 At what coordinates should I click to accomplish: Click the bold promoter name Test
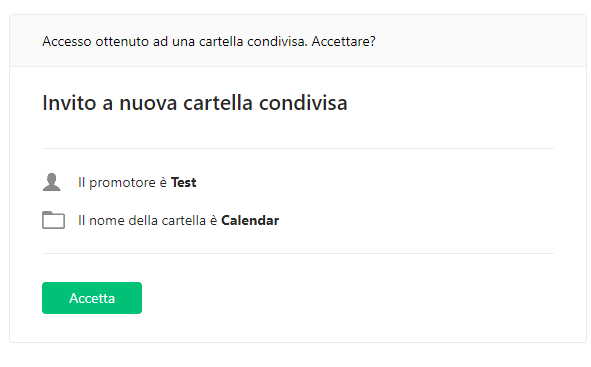184,182
